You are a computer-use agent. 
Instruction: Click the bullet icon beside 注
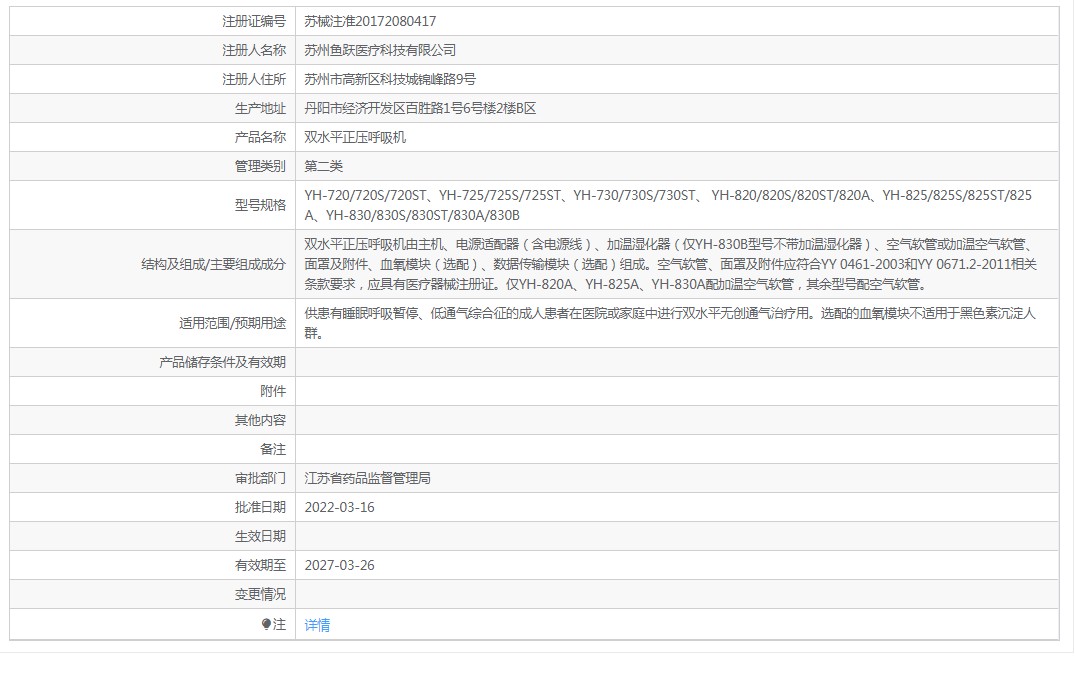pyautogui.click(x=266, y=624)
